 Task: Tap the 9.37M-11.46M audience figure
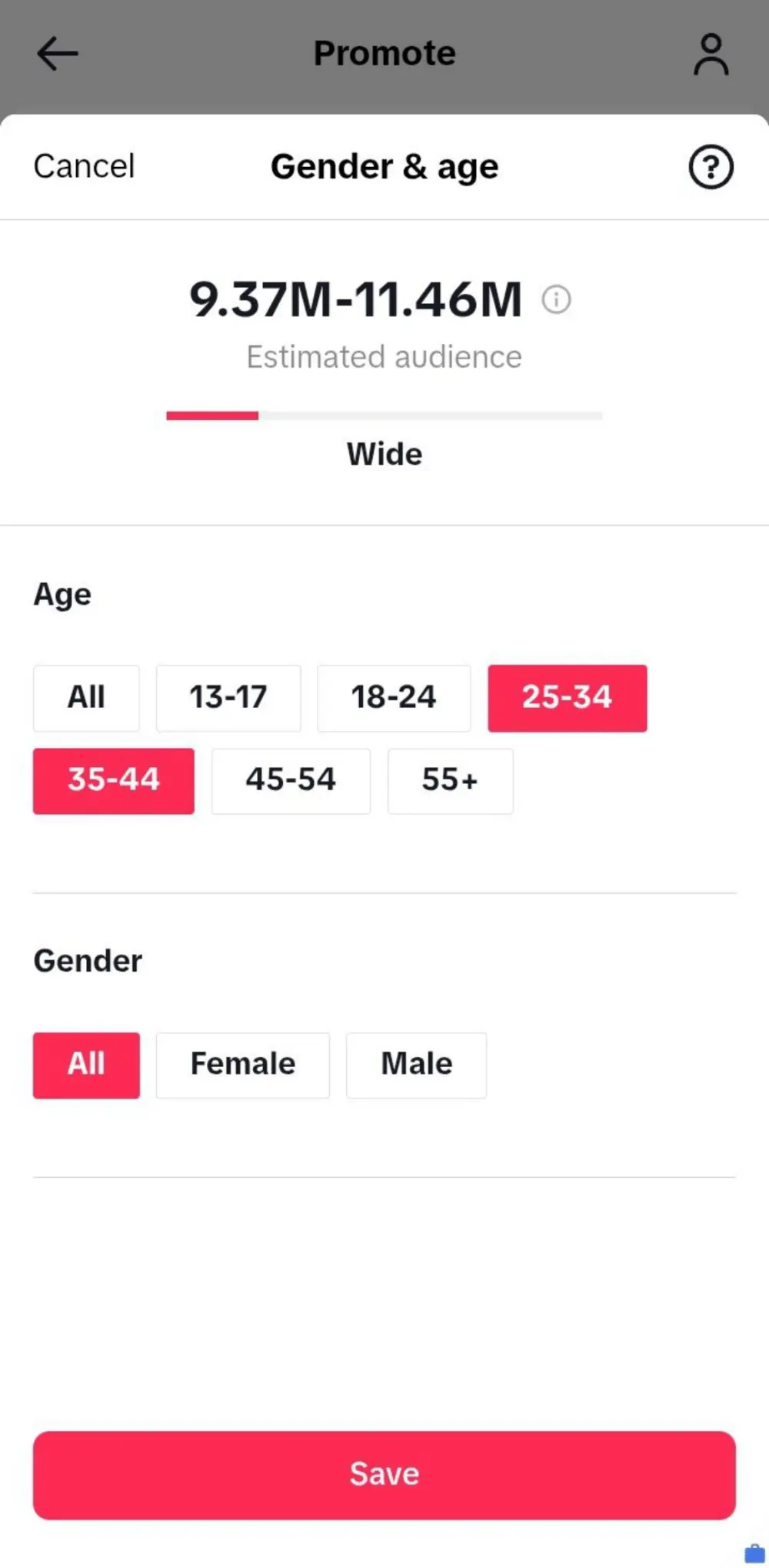click(x=355, y=299)
